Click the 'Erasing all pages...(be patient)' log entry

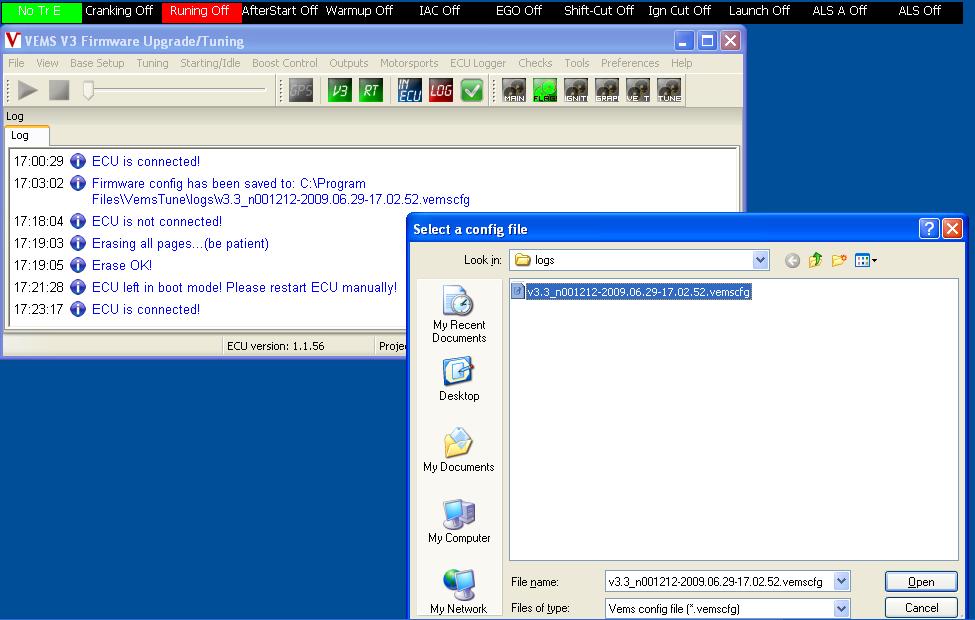tap(180, 243)
